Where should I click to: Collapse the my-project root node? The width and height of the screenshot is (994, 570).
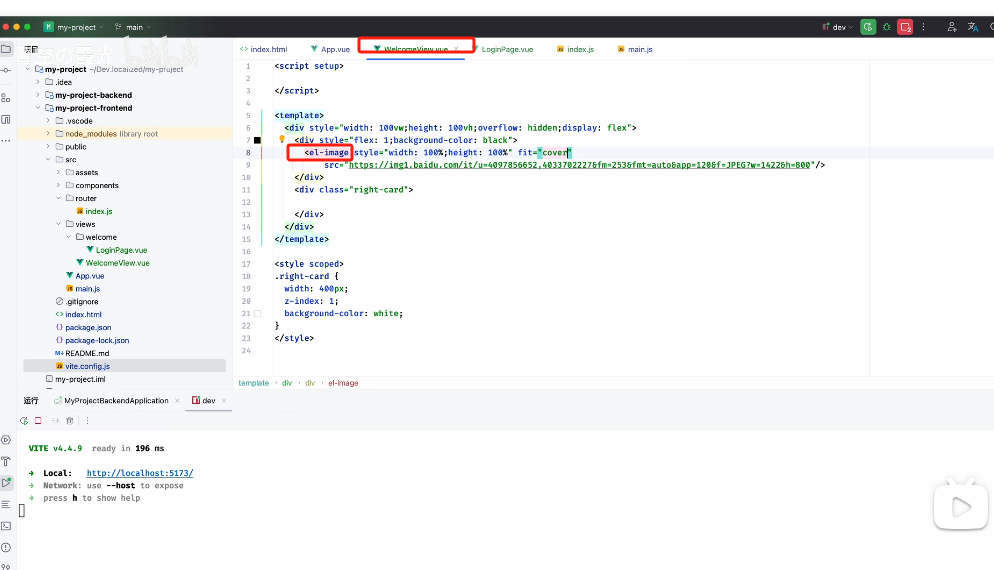[x=28, y=69]
